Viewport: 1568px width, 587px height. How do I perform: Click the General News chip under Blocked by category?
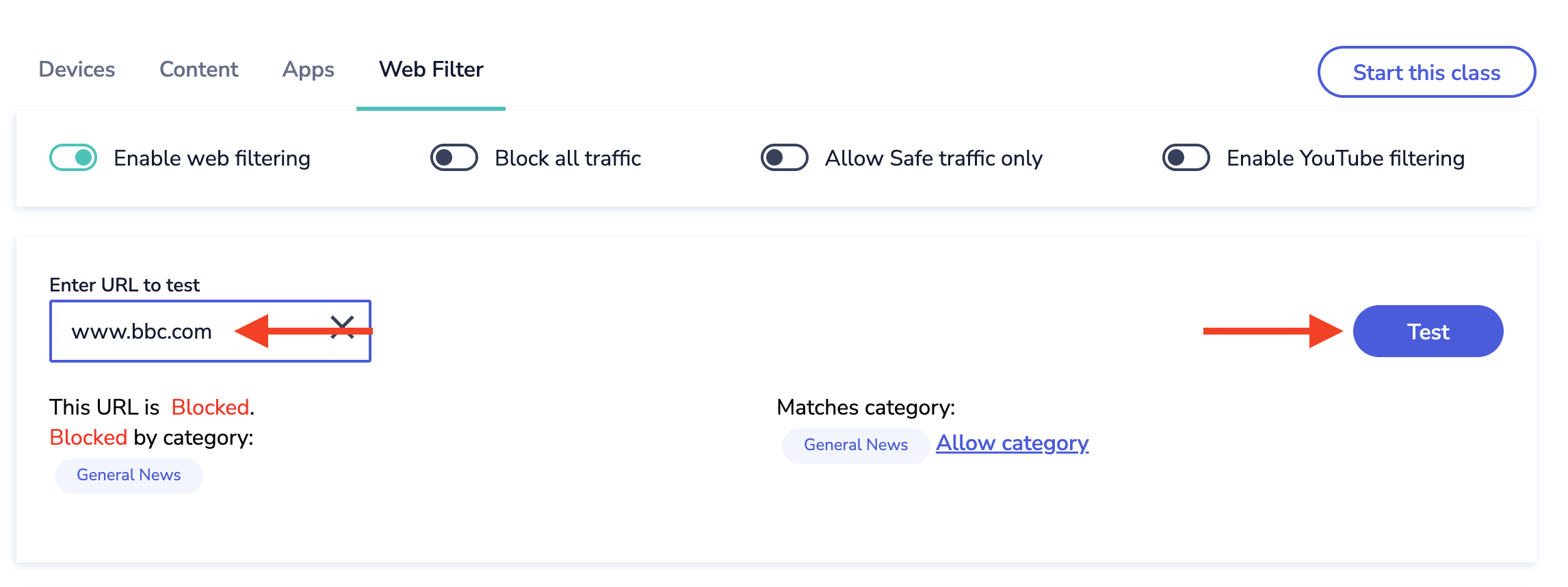129,475
